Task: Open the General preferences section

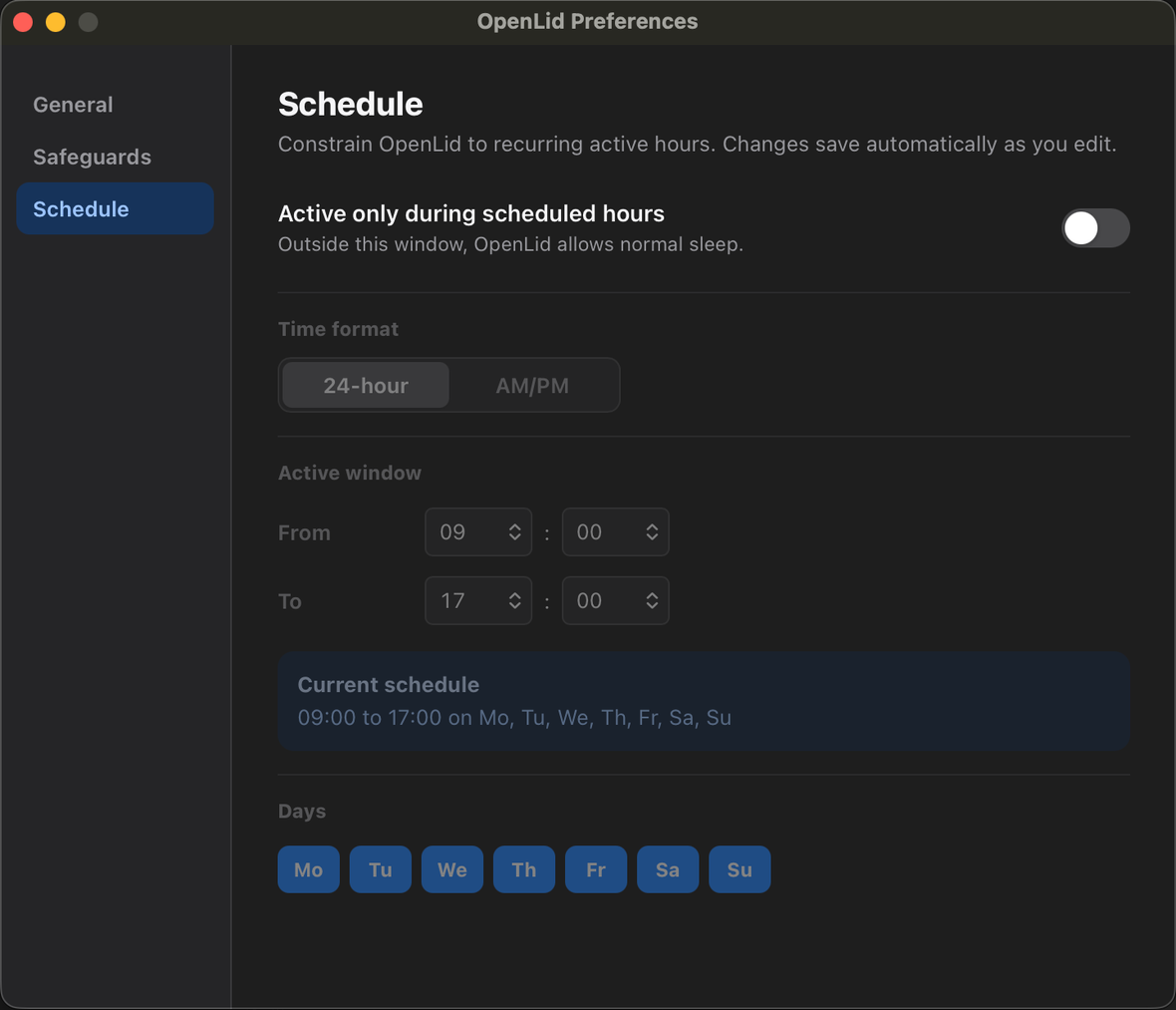Action: tap(115, 105)
